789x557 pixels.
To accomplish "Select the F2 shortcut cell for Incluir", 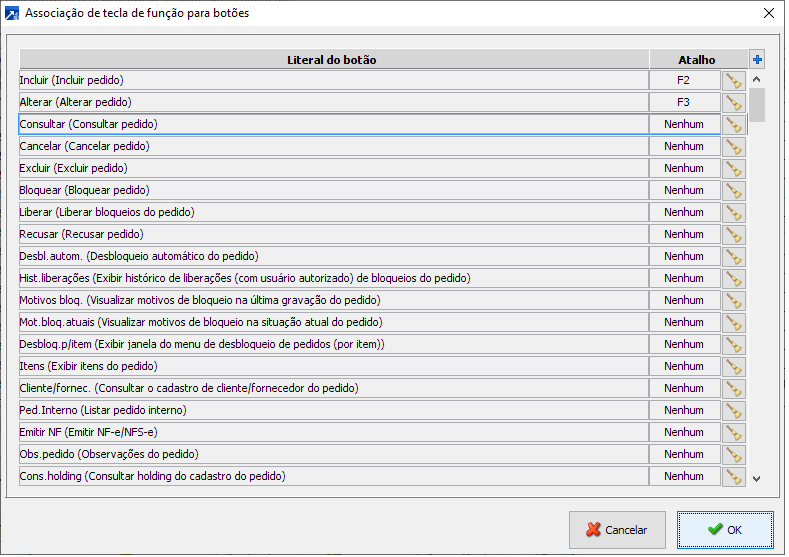I will tap(684, 81).
